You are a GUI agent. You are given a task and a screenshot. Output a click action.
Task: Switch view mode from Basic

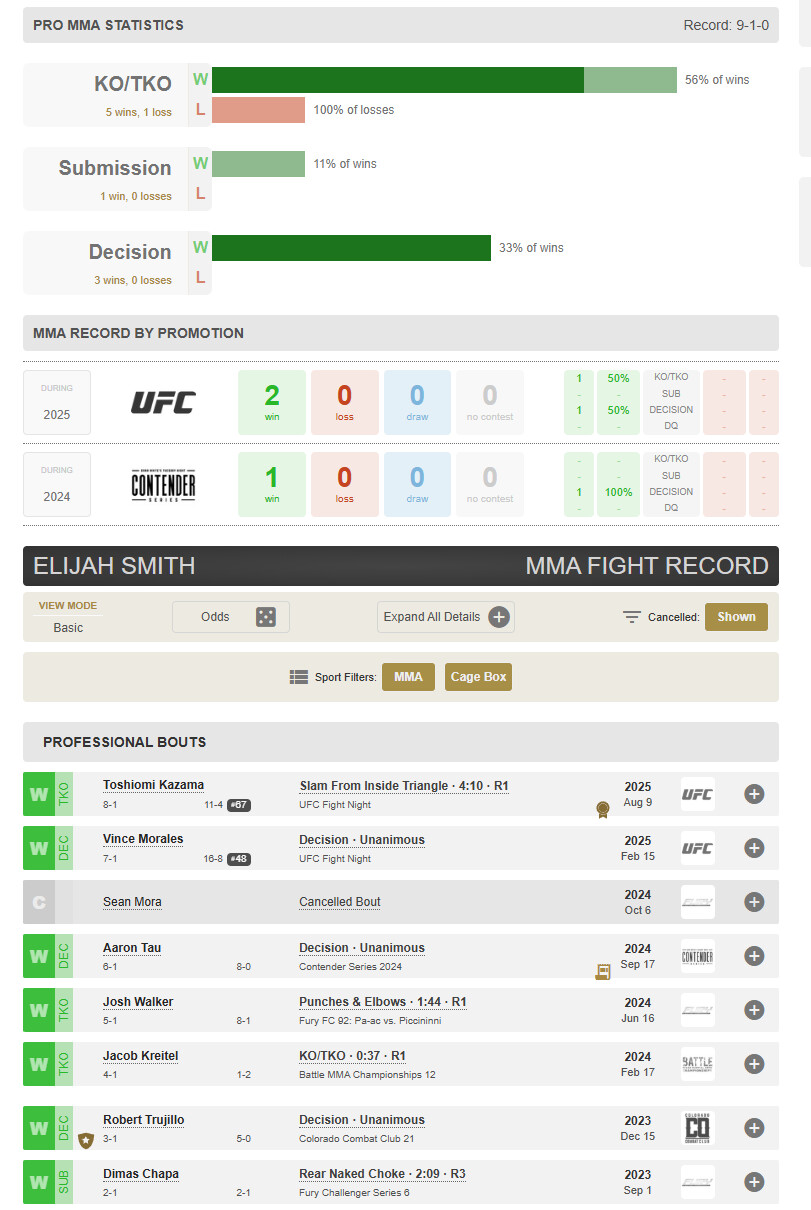[x=68, y=627]
